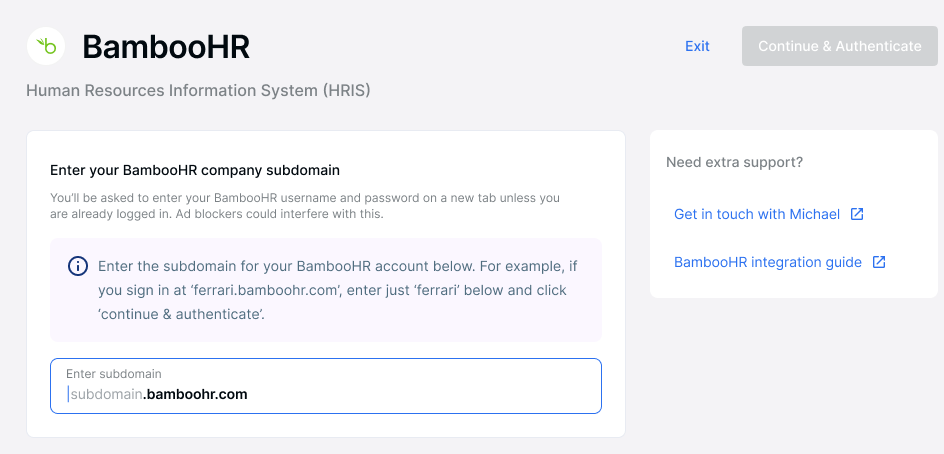Click the BambooHR title heading
944x454 pixels.
(166, 46)
